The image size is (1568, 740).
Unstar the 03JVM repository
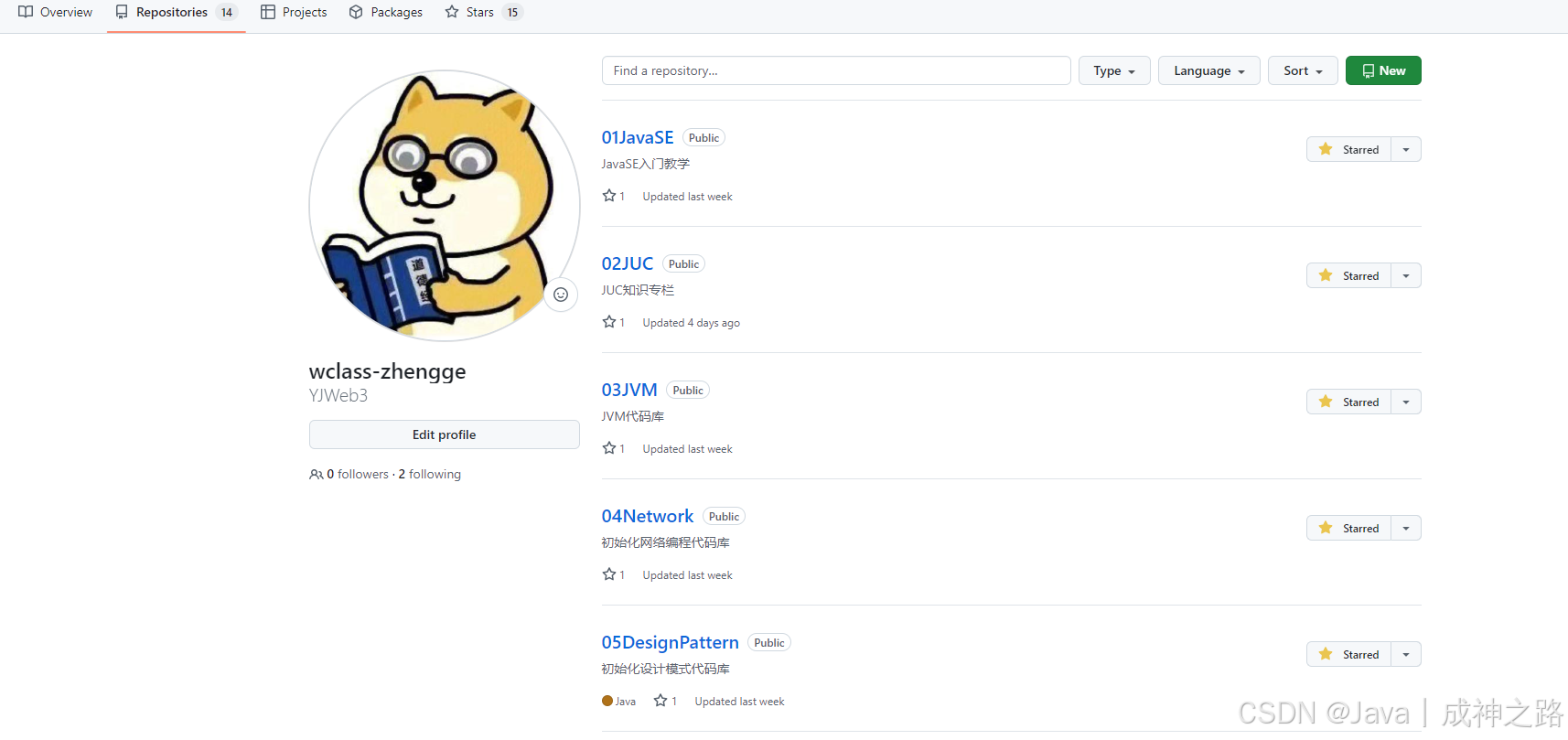pyautogui.click(x=1348, y=402)
